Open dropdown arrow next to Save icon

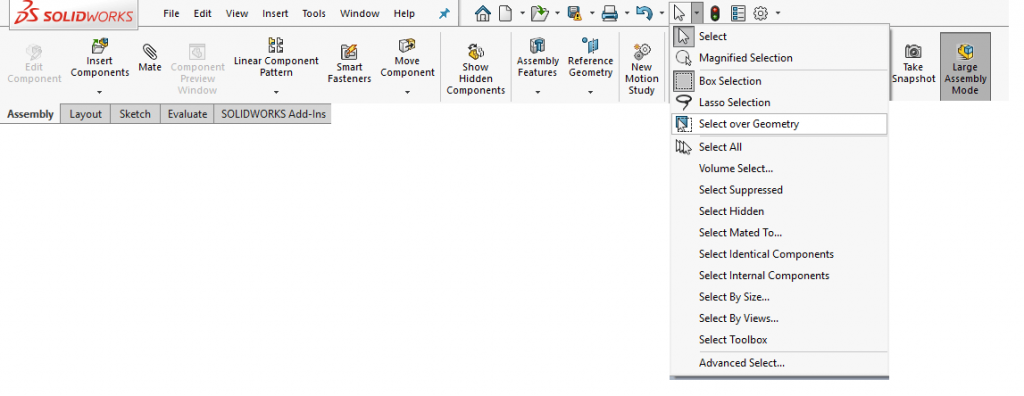pos(592,13)
